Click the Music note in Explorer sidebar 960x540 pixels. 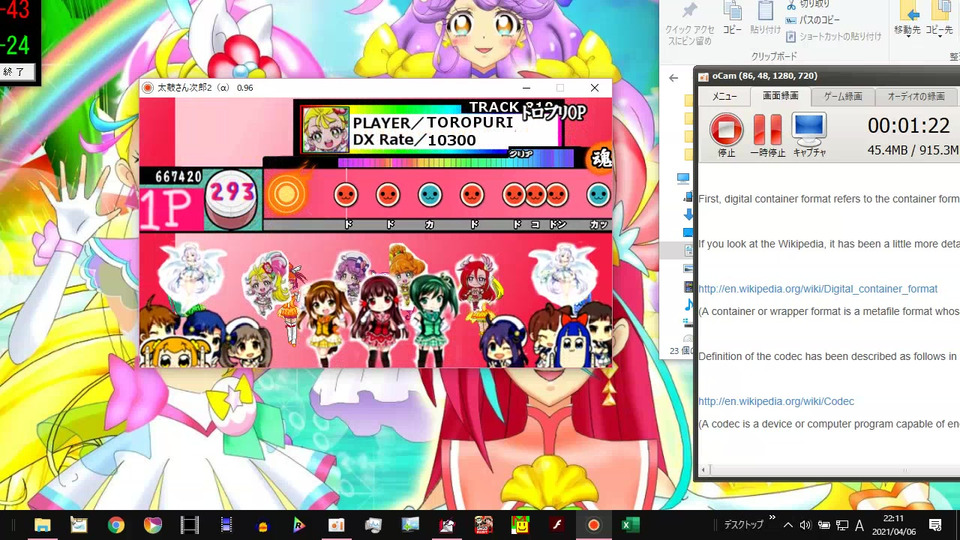(688, 304)
